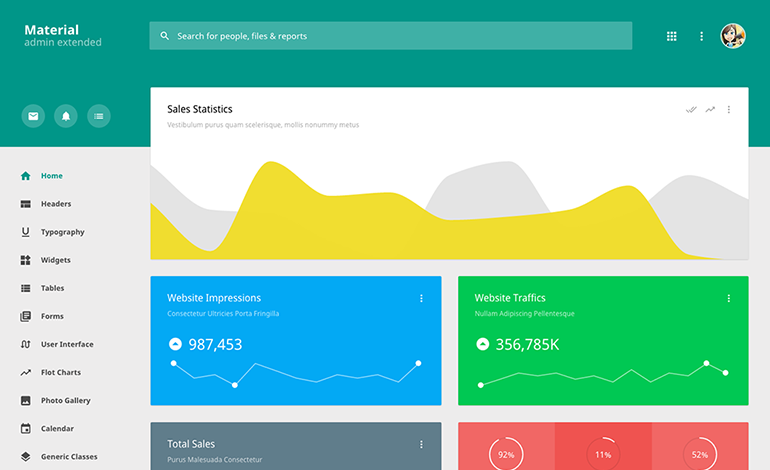
Task: Click the up arrow icon beside 356,785K
Action: coord(483,344)
